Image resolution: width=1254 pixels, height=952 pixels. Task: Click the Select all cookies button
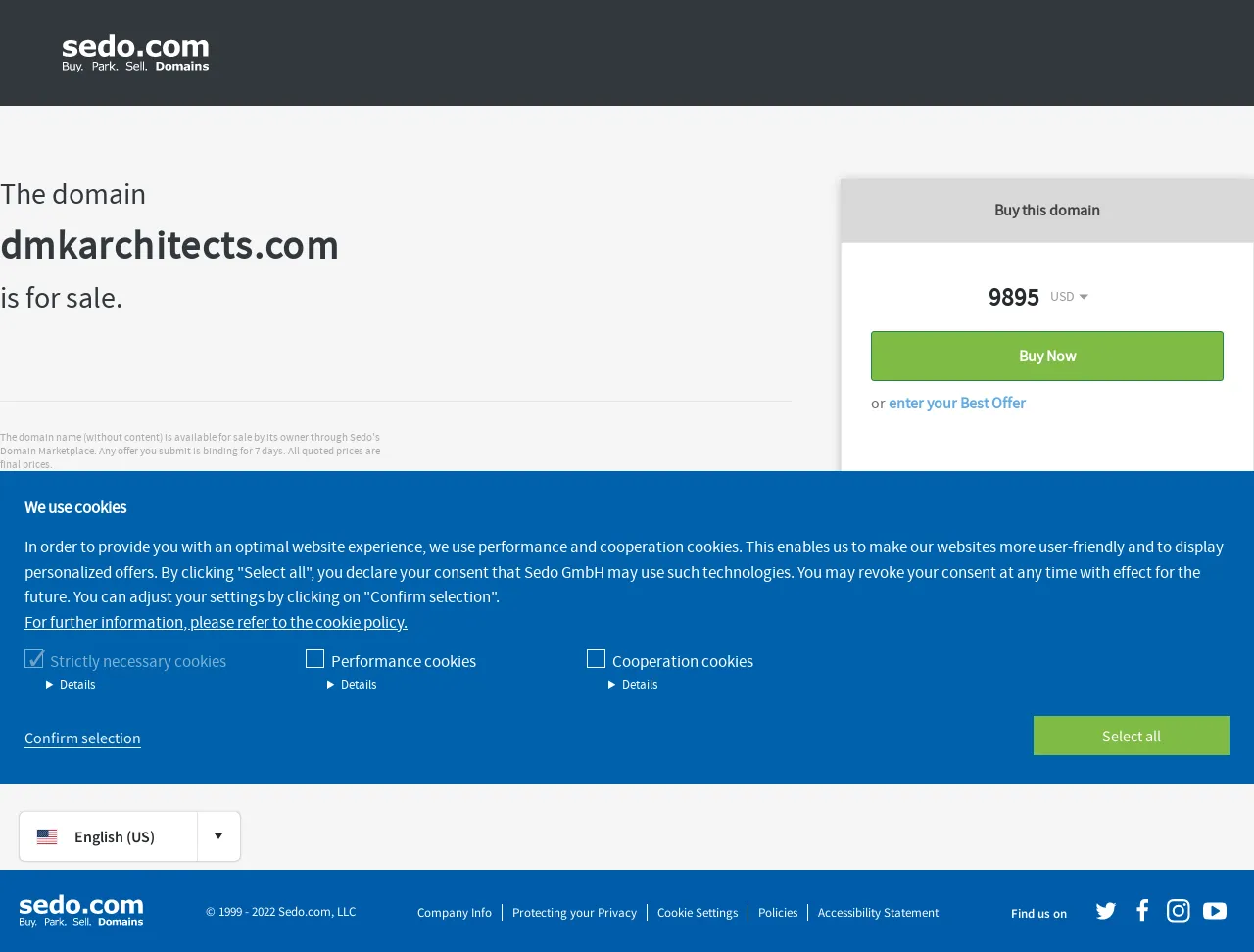pyautogui.click(x=1132, y=736)
